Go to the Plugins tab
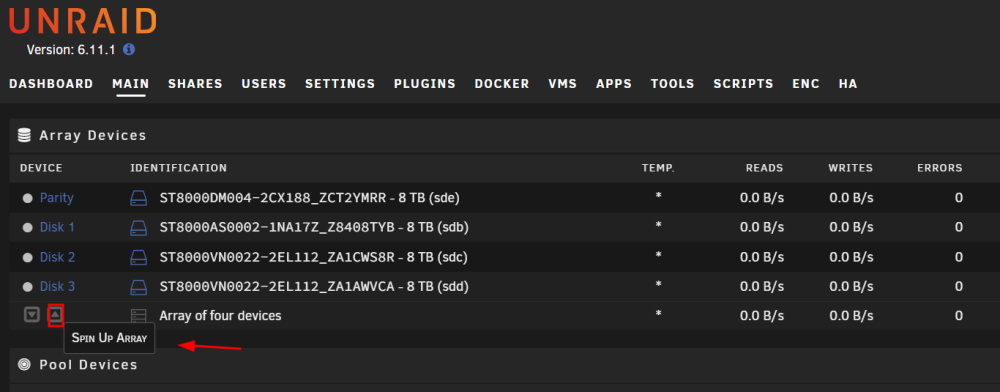The height and width of the screenshot is (392, 1000). click(425, 83)
